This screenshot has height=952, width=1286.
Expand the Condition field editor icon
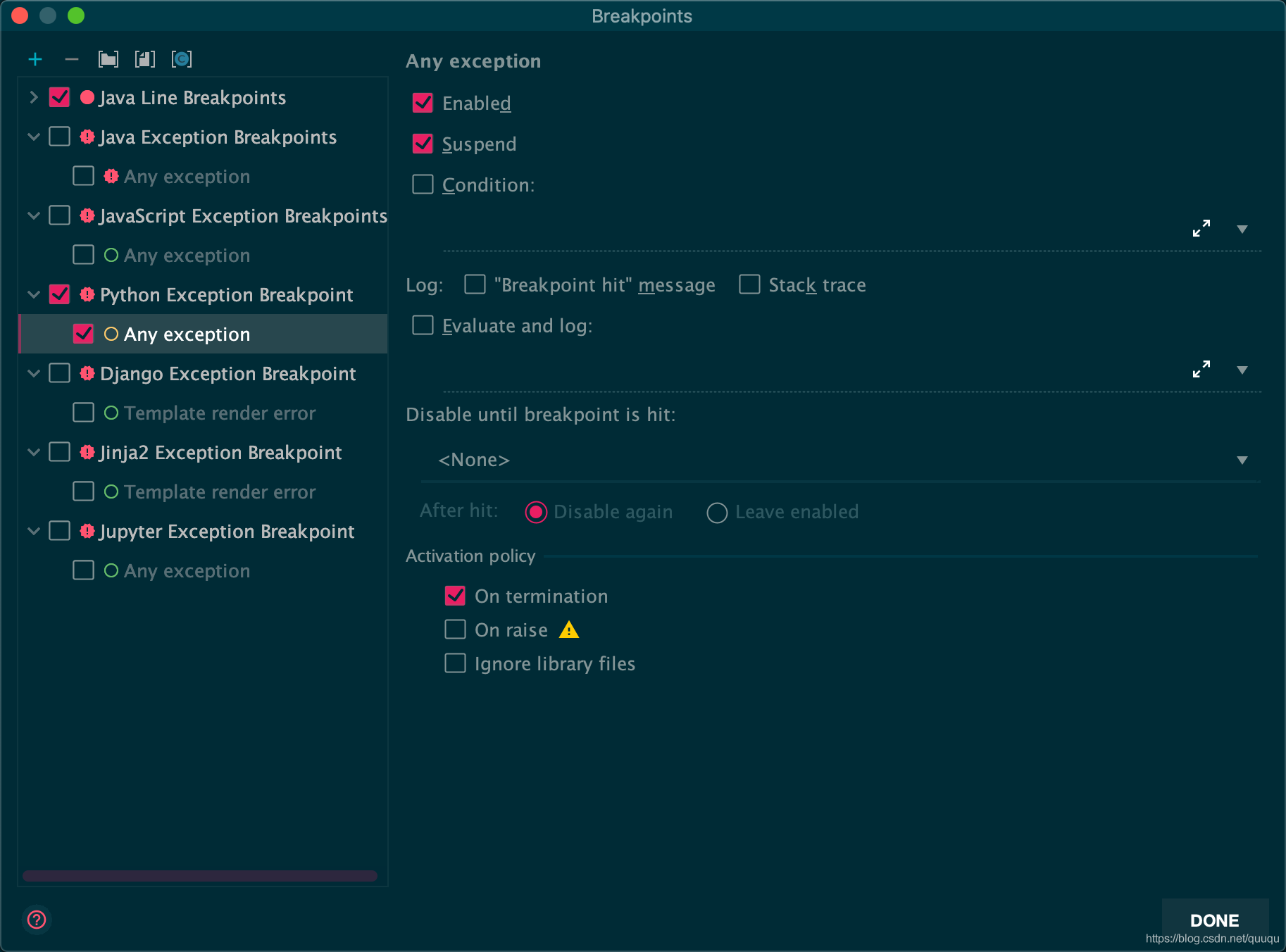1201,228
